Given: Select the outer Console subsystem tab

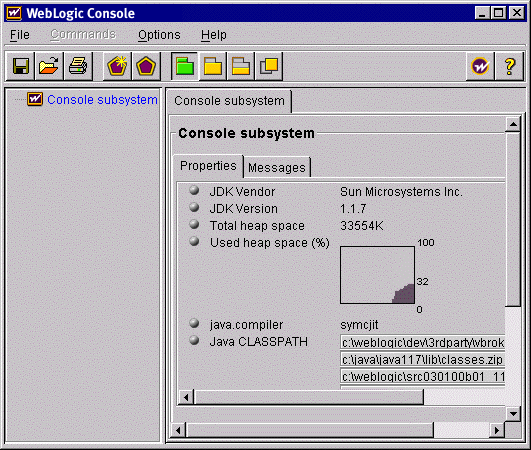Looking at the screenshot, I should (x=229, y=101).
